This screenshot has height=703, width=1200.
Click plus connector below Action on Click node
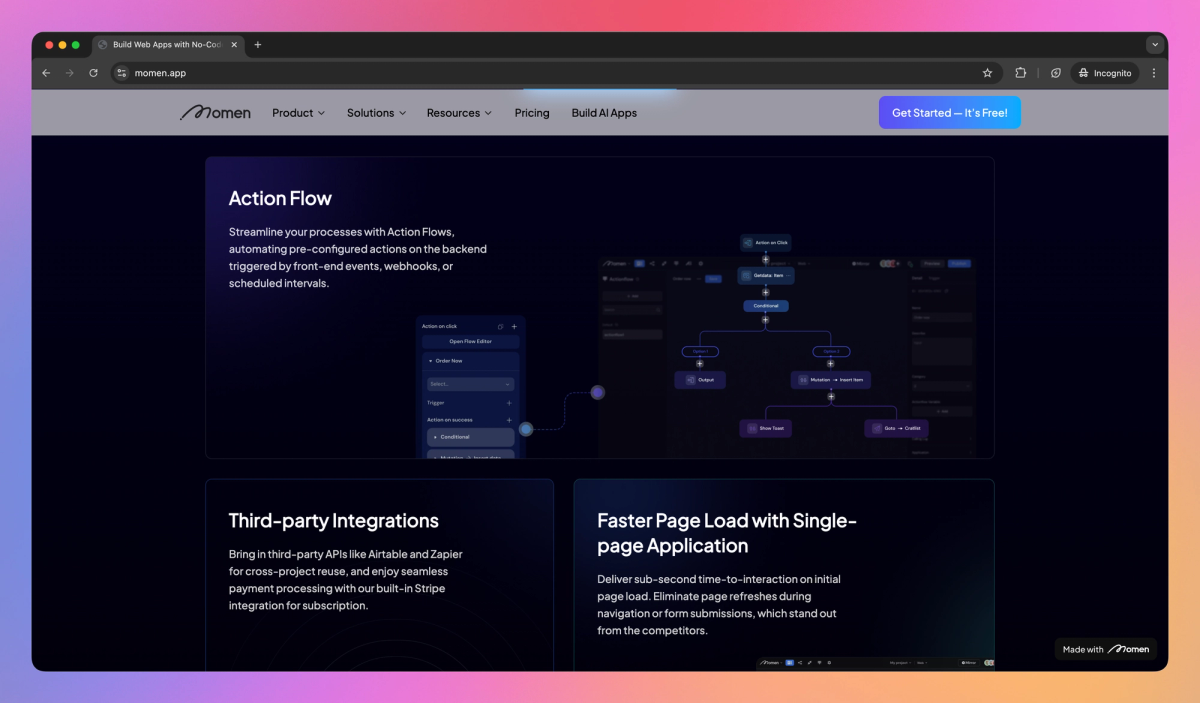click(x=766, y=259)
